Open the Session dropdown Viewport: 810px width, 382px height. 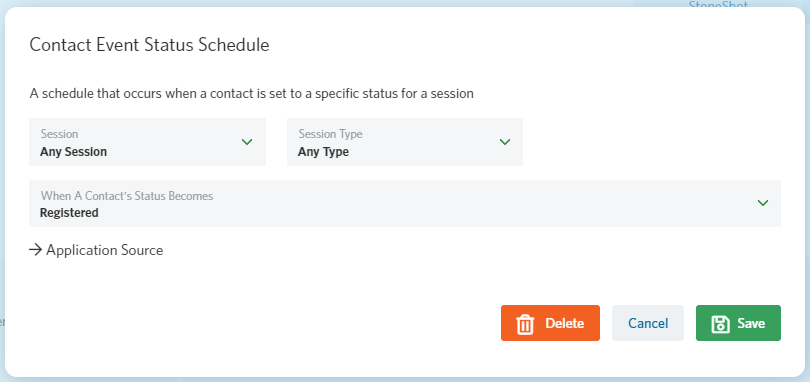147,142
